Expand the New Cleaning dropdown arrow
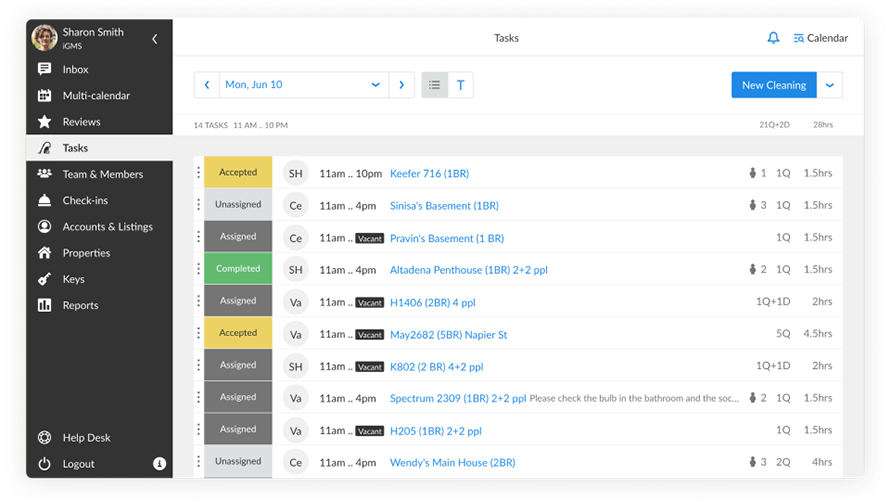The width and height of the screenshot is (890, 500). pos(830,85)
